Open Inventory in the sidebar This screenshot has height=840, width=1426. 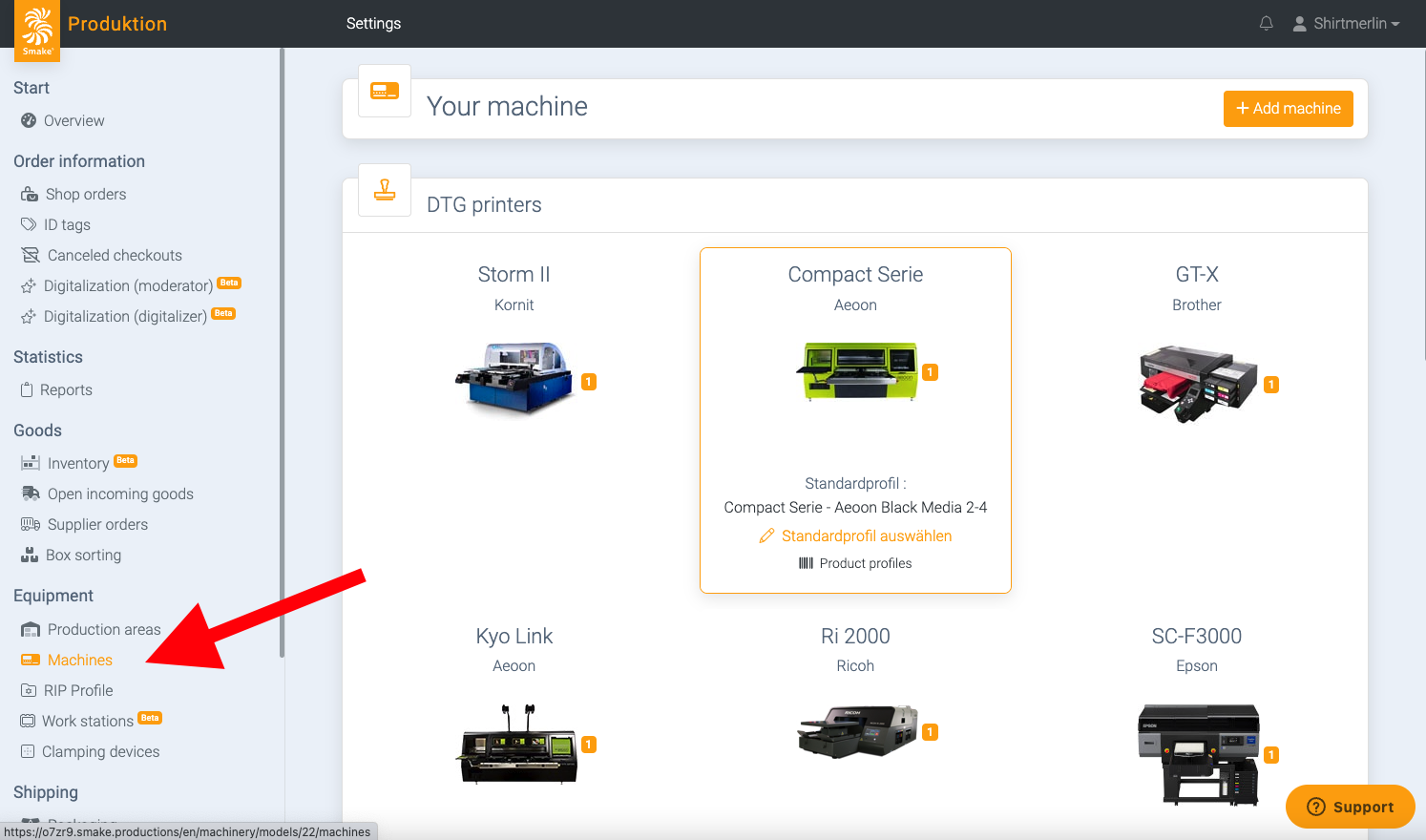point(78,463)
